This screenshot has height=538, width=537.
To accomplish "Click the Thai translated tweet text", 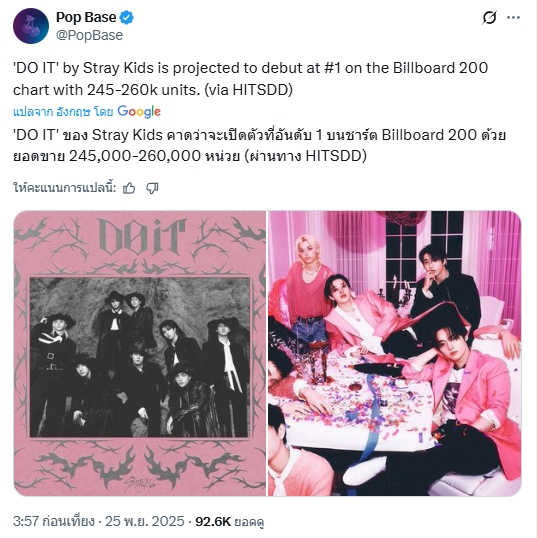I will point(259,145).
